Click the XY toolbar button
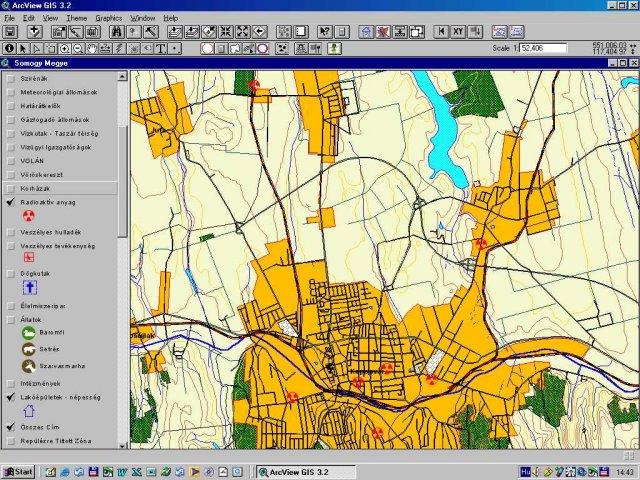Viewport: 640px width, 480px height. pos(458,32)
